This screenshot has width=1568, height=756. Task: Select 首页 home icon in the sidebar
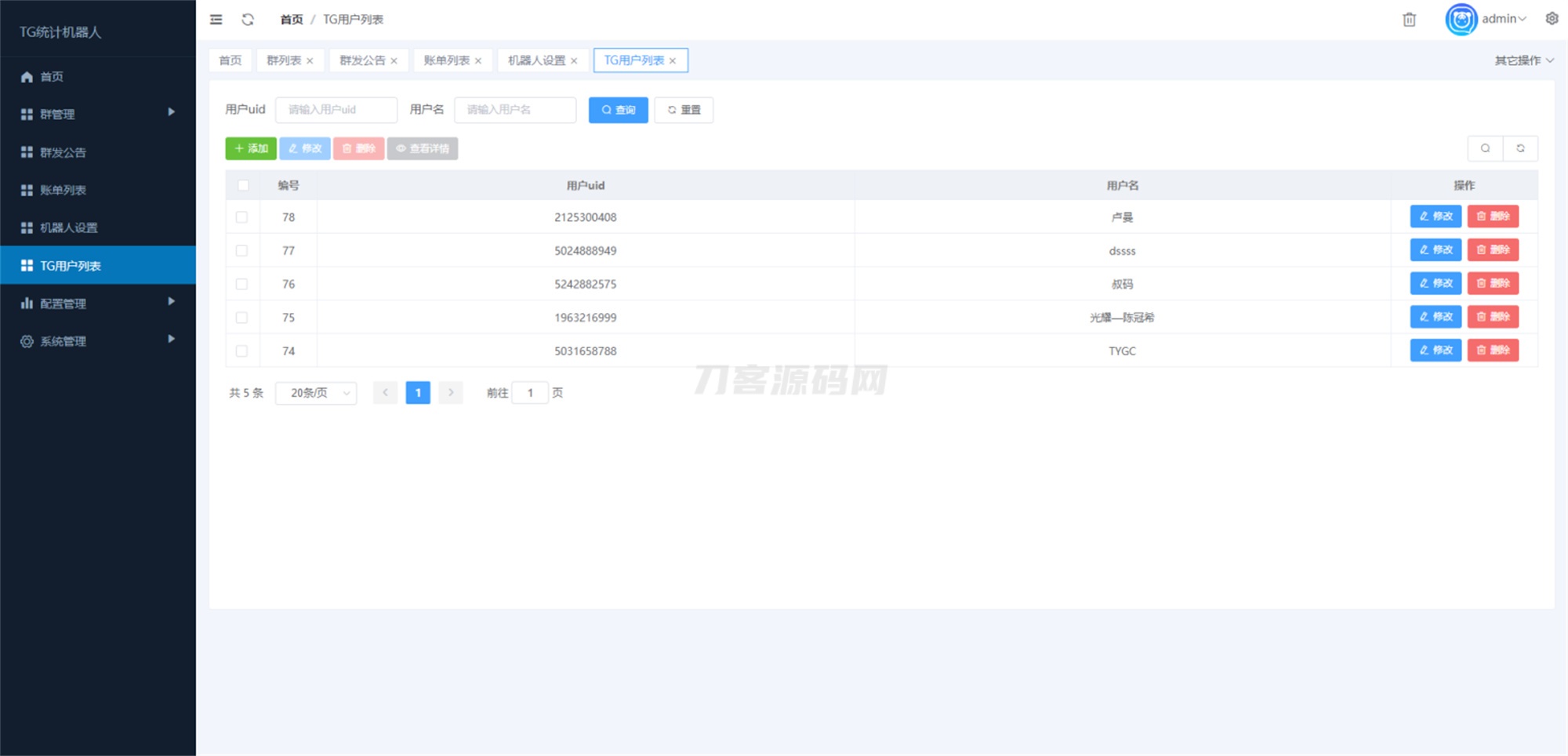[x=53, y=76]
